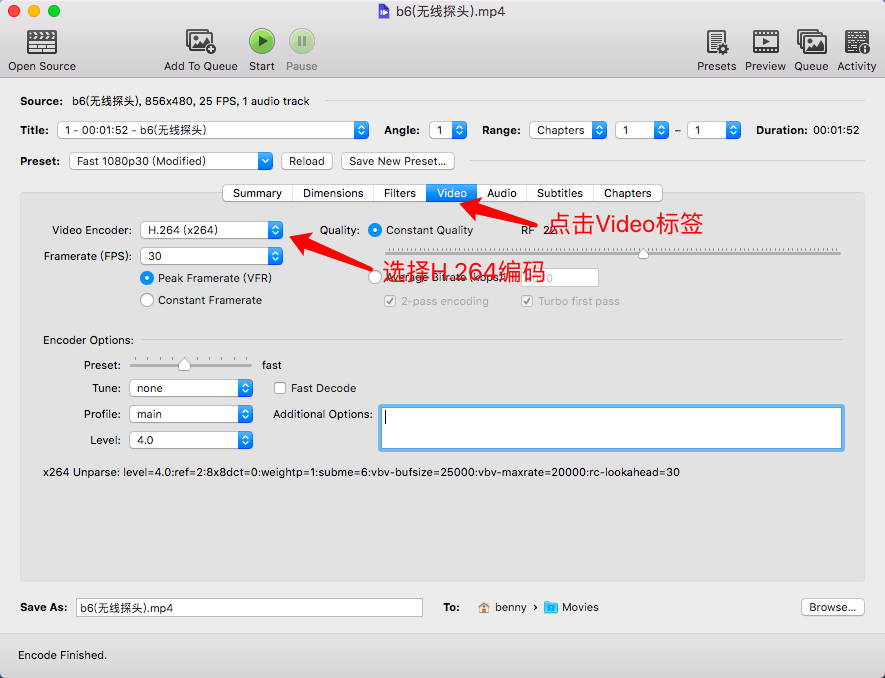The height and width of the screenshot is (678, 885).
Task: Select Constant Framerate option
Action: coord(147,300)
